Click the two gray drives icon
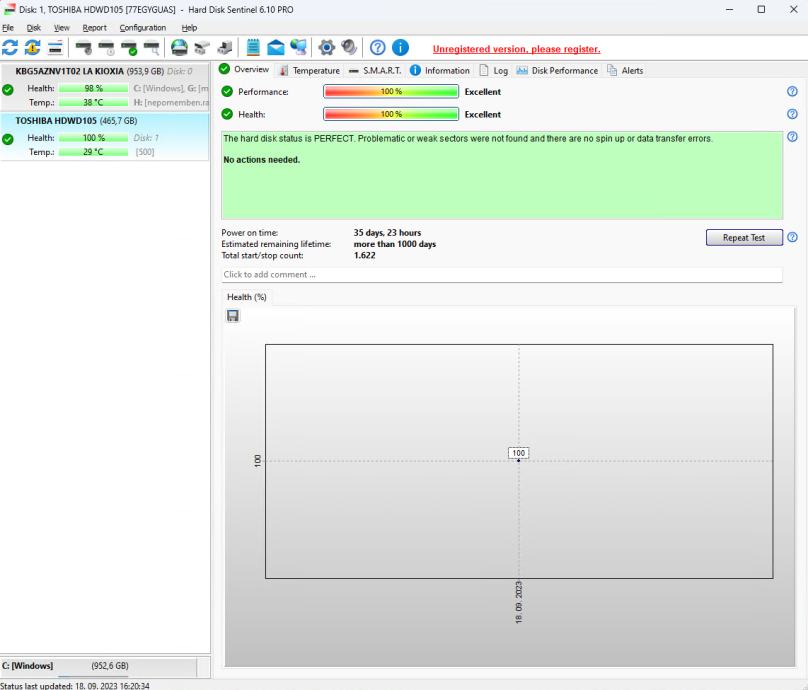Viewport: 808px width, 690px height. tap(202, 48)
